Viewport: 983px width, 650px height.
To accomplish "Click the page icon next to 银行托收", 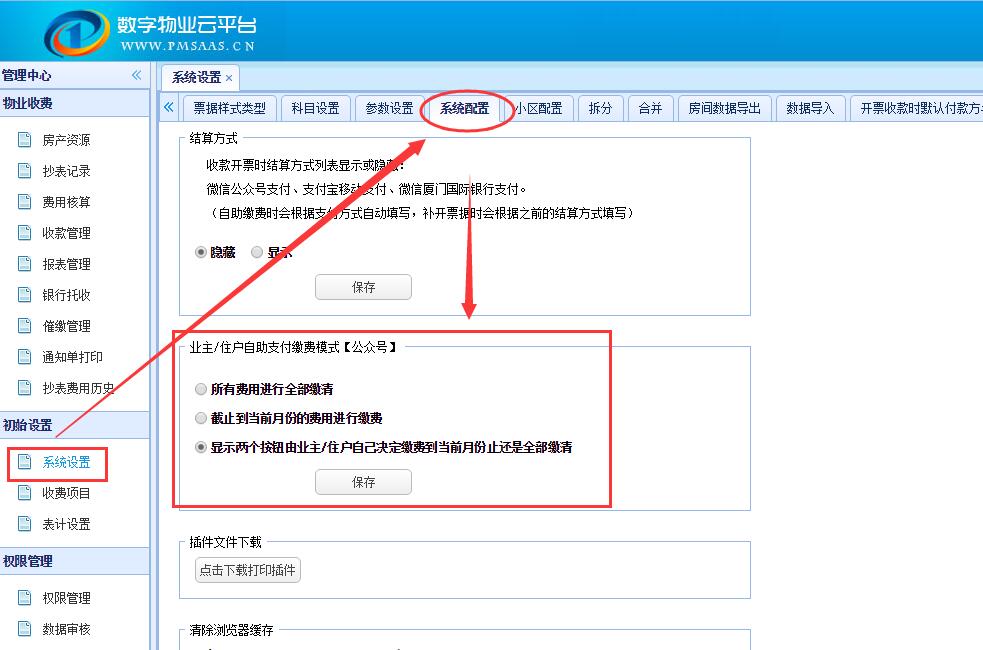I will tap(25, 295).
